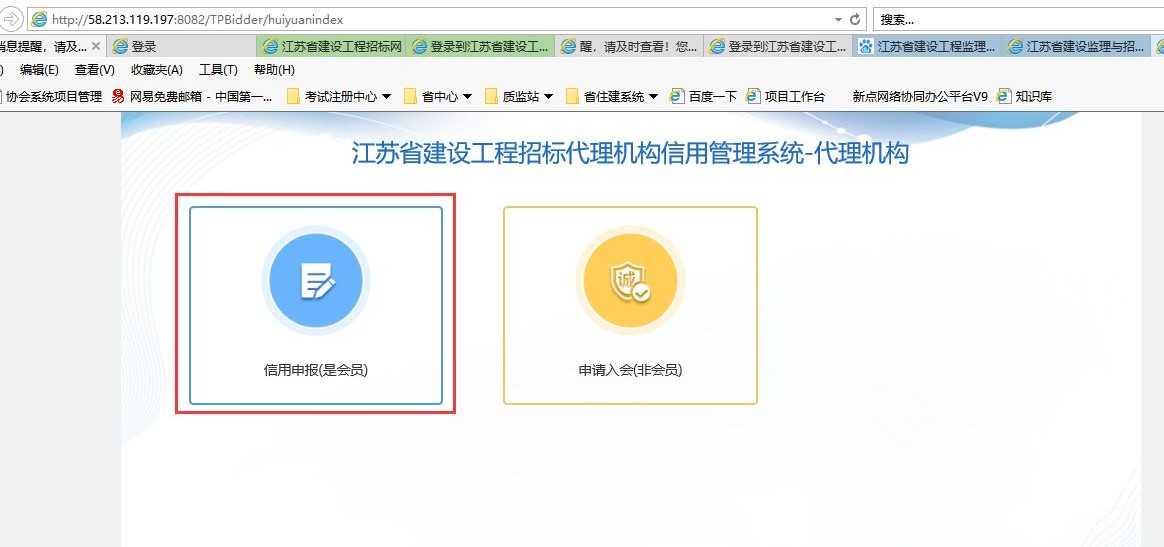Open 申请入会(非会员) card
1164x547 pixels.
tap(630, 305)
